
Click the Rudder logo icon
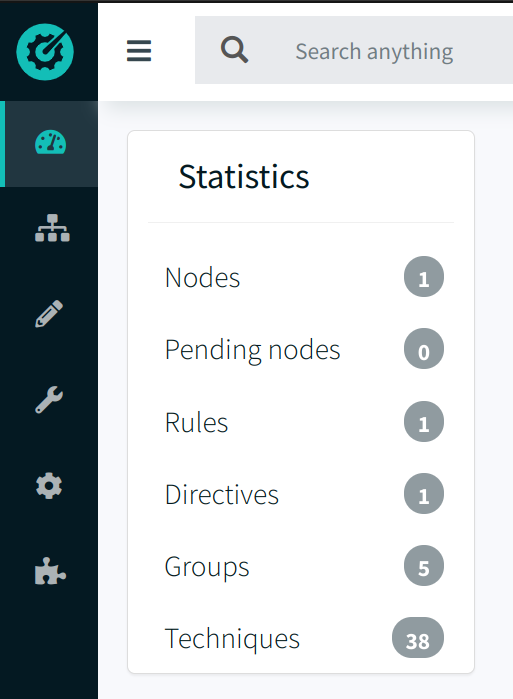click(x=45, y=52)
